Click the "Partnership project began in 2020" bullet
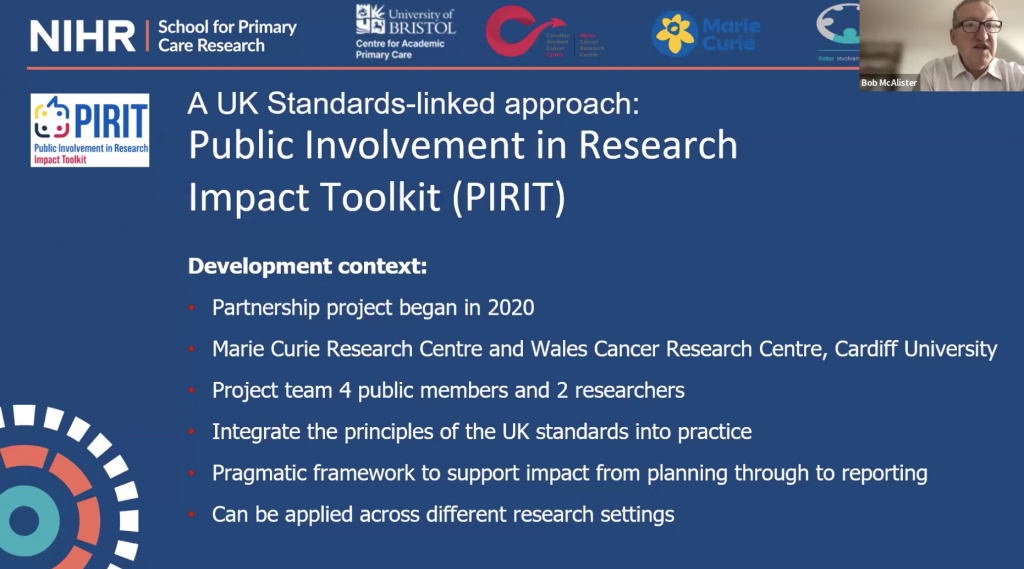 click(372, 308)
